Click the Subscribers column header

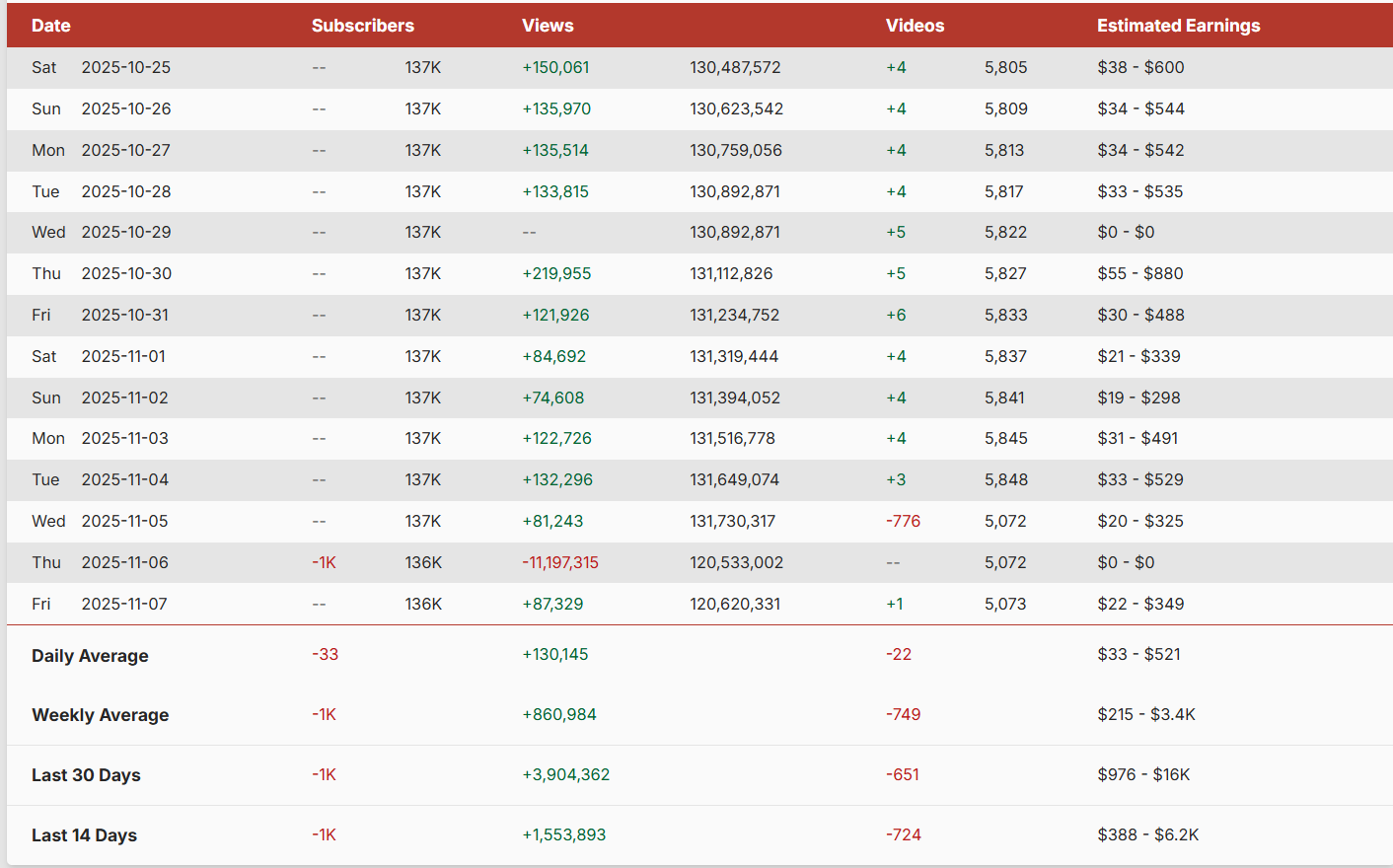[x=362, y=26]
